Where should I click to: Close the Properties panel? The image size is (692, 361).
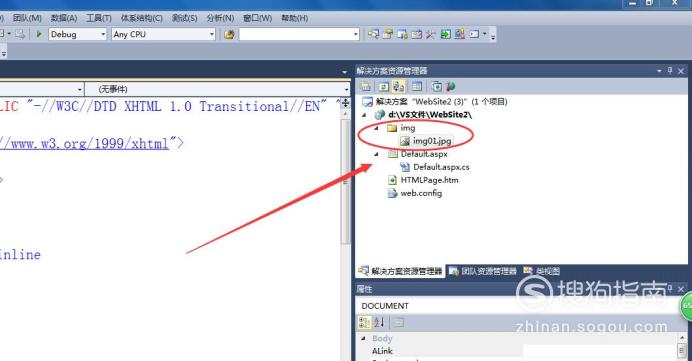coord(681,289)
